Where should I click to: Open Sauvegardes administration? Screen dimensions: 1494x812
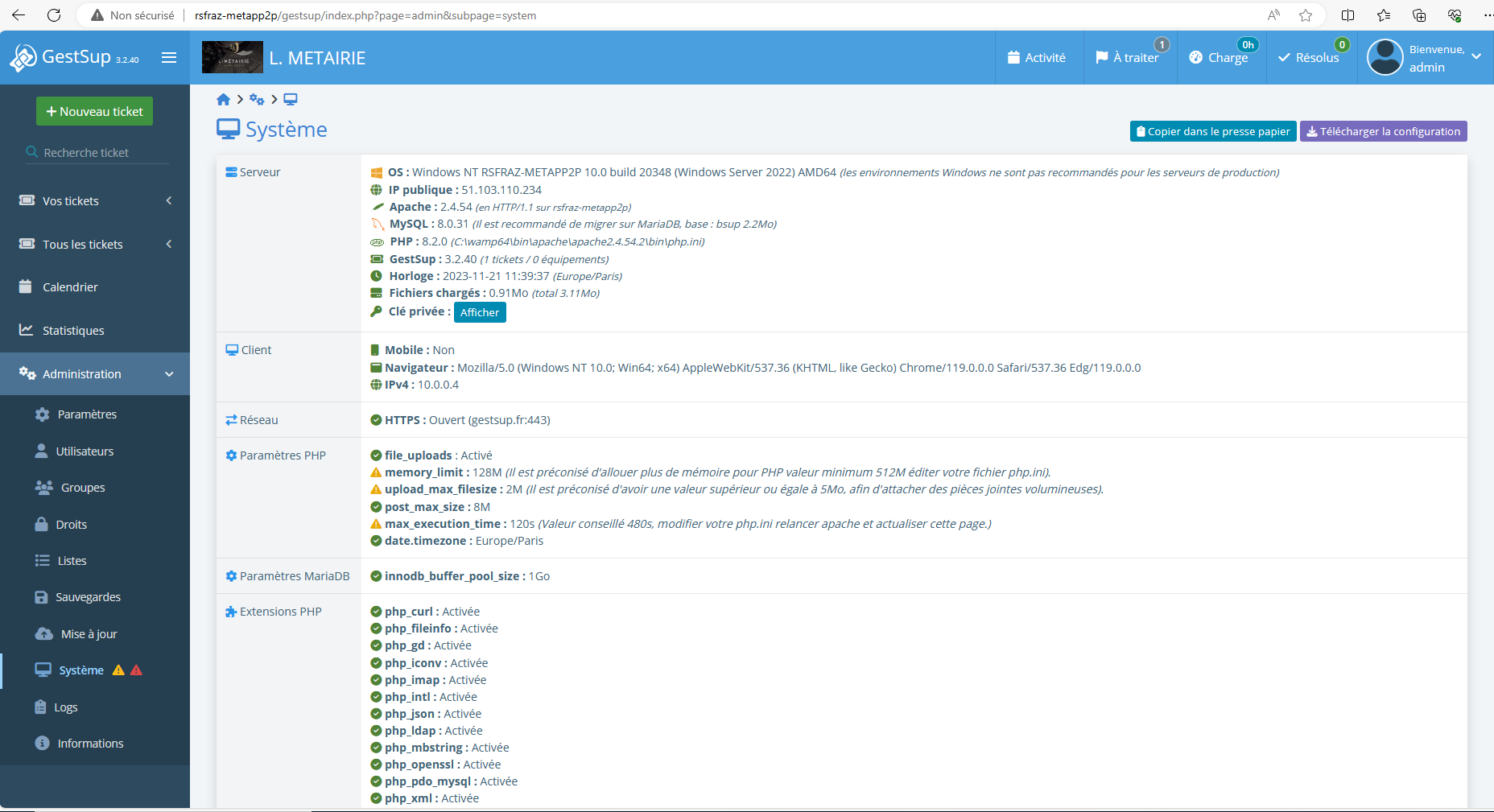[x=89, y=597]
